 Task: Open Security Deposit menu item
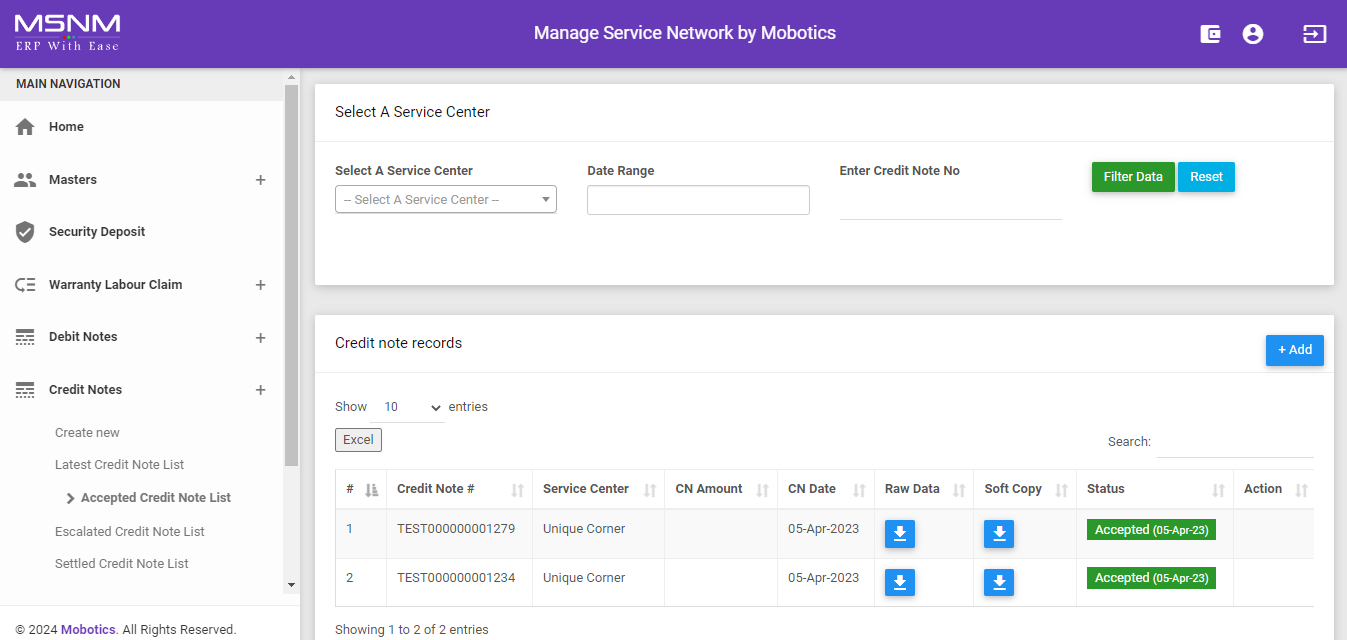pyautogui.click(x=97, y=232)
